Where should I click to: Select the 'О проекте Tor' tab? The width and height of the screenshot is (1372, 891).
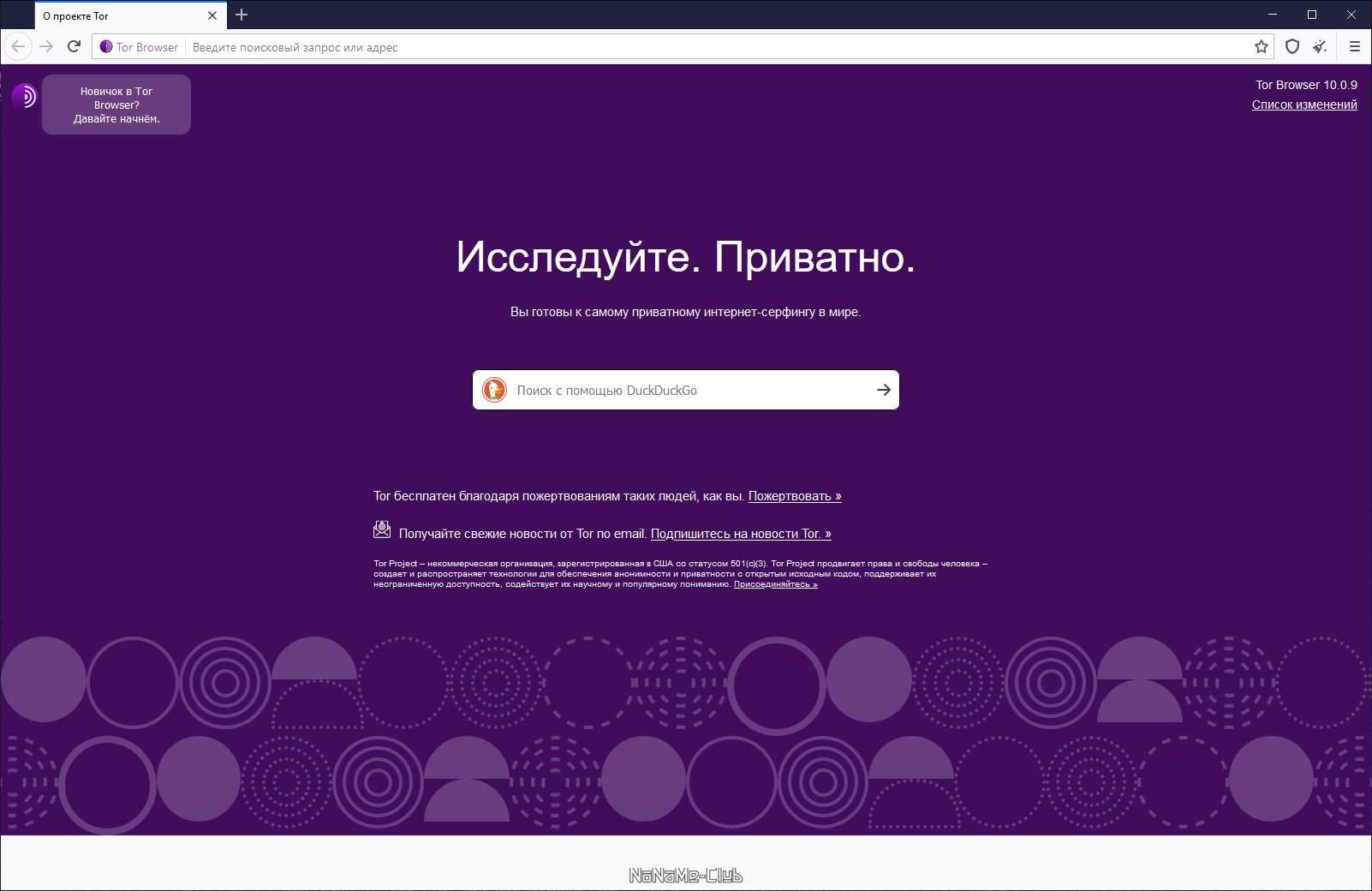point(130,15)
